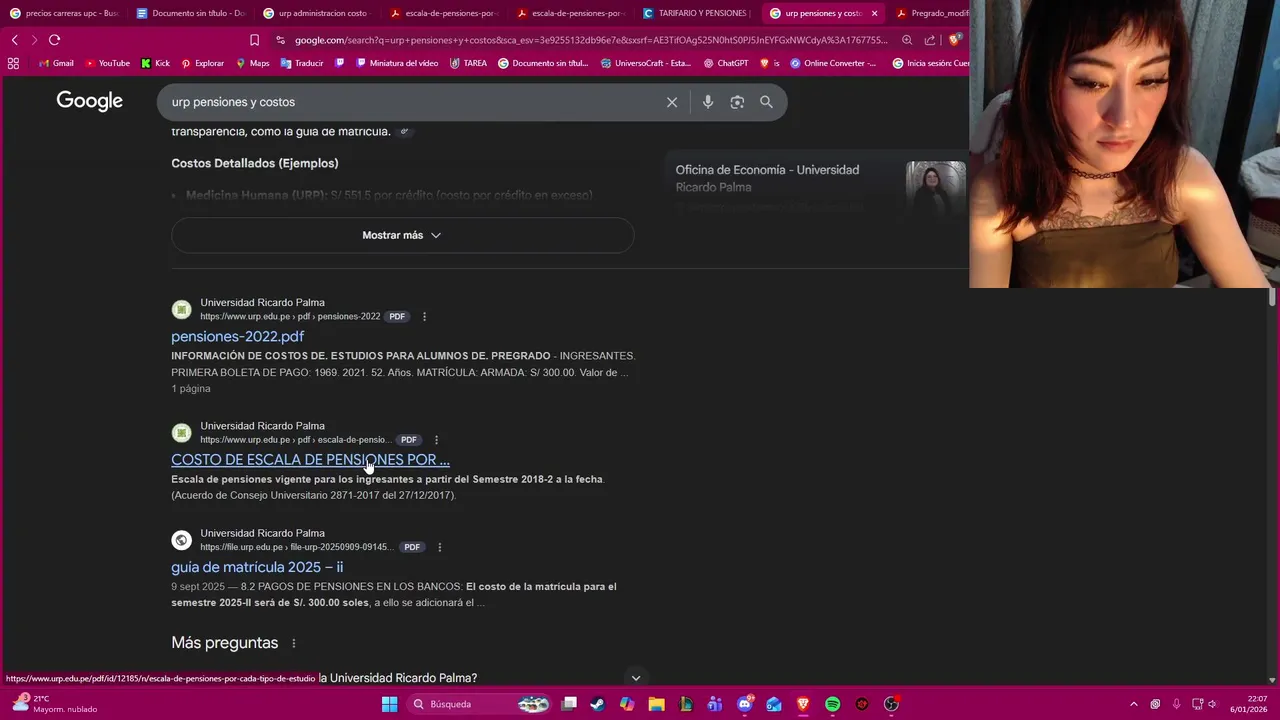Clear the Google search box text

(672, 102)
